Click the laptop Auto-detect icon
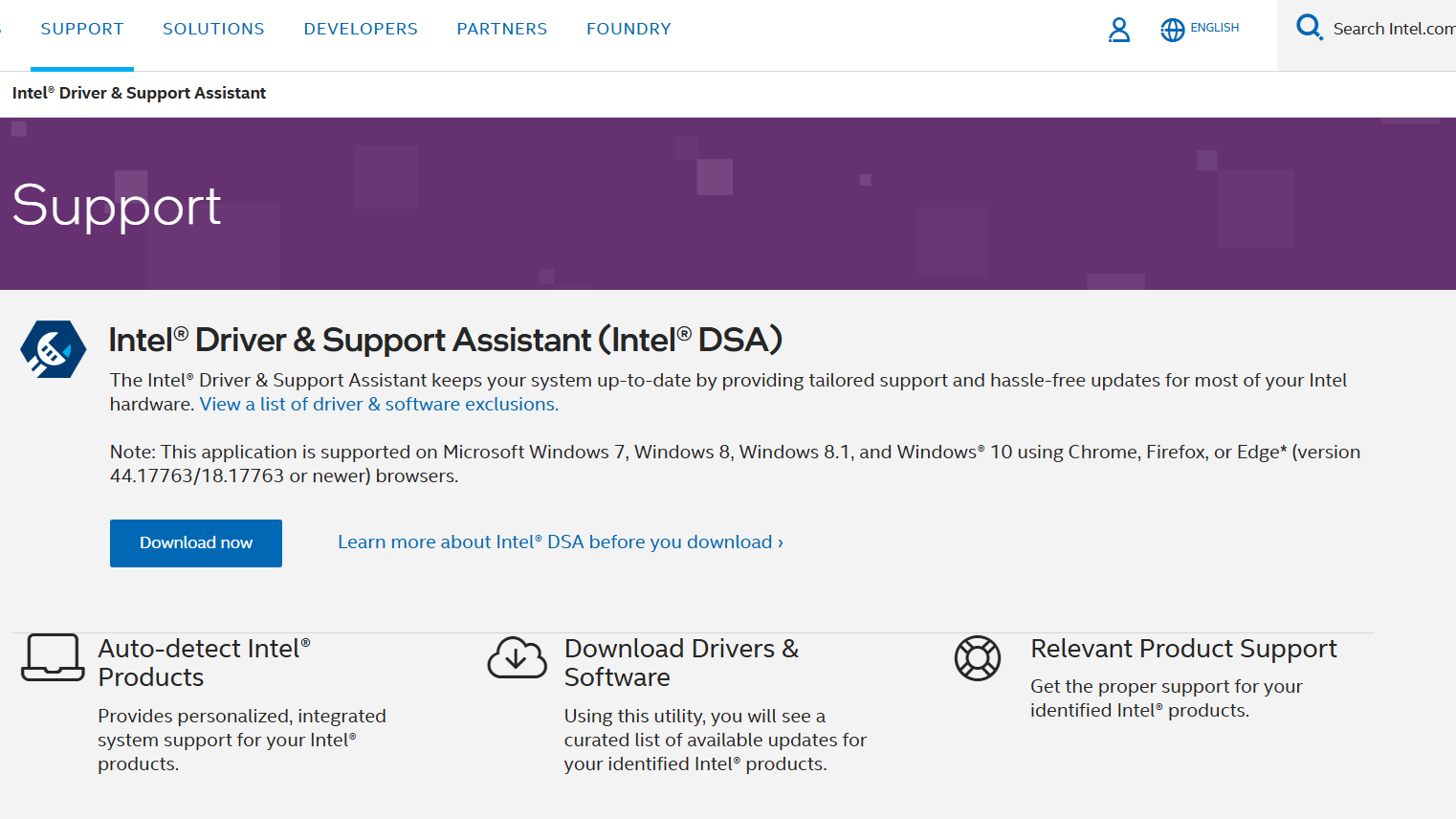Screen dimensions: 1456x819 (53, 657)
